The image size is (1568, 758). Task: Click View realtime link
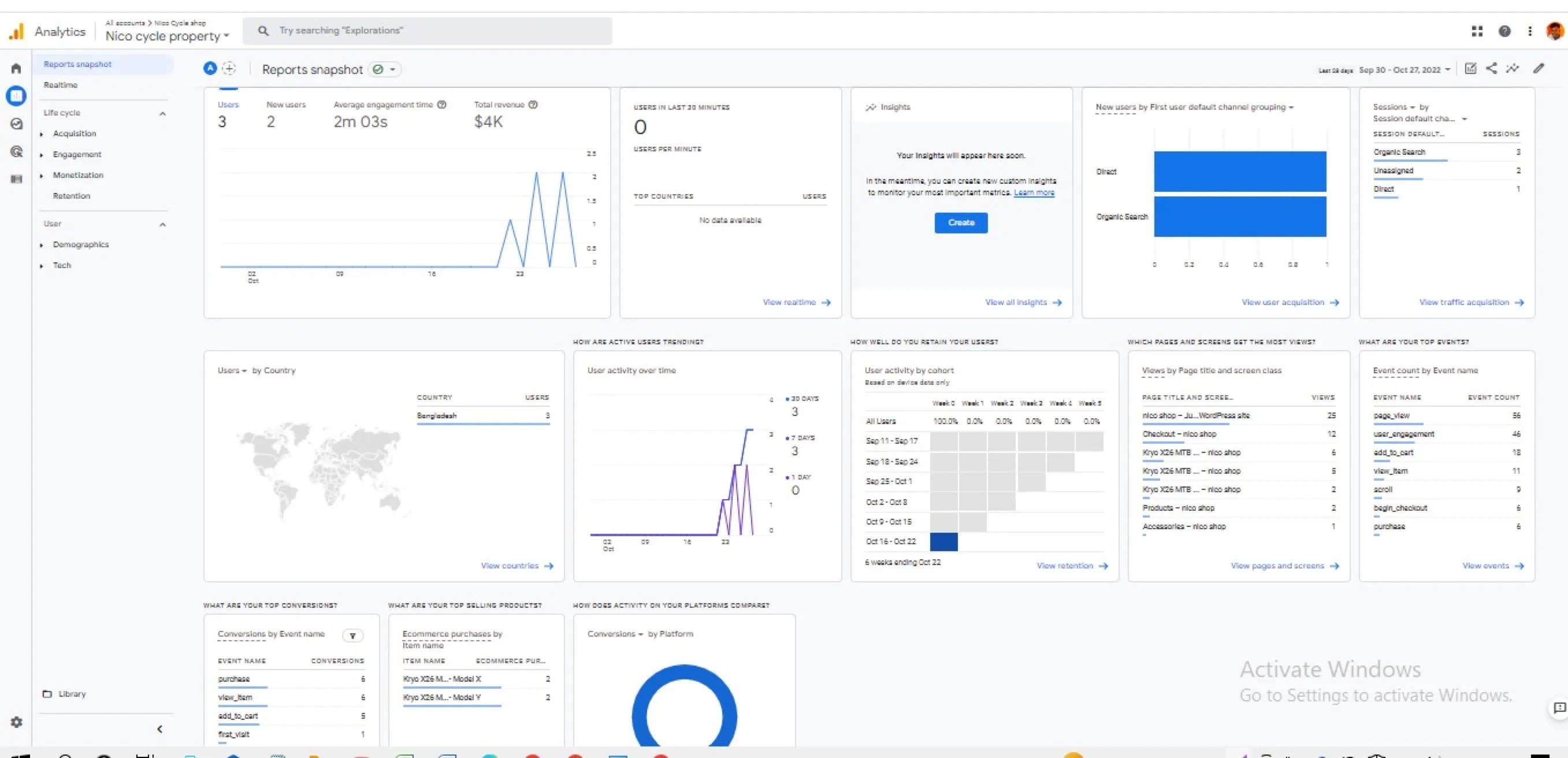tap(796, 303)
